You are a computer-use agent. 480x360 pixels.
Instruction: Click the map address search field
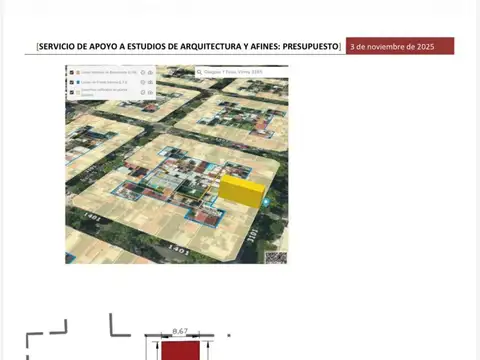(x=242, y=72)
